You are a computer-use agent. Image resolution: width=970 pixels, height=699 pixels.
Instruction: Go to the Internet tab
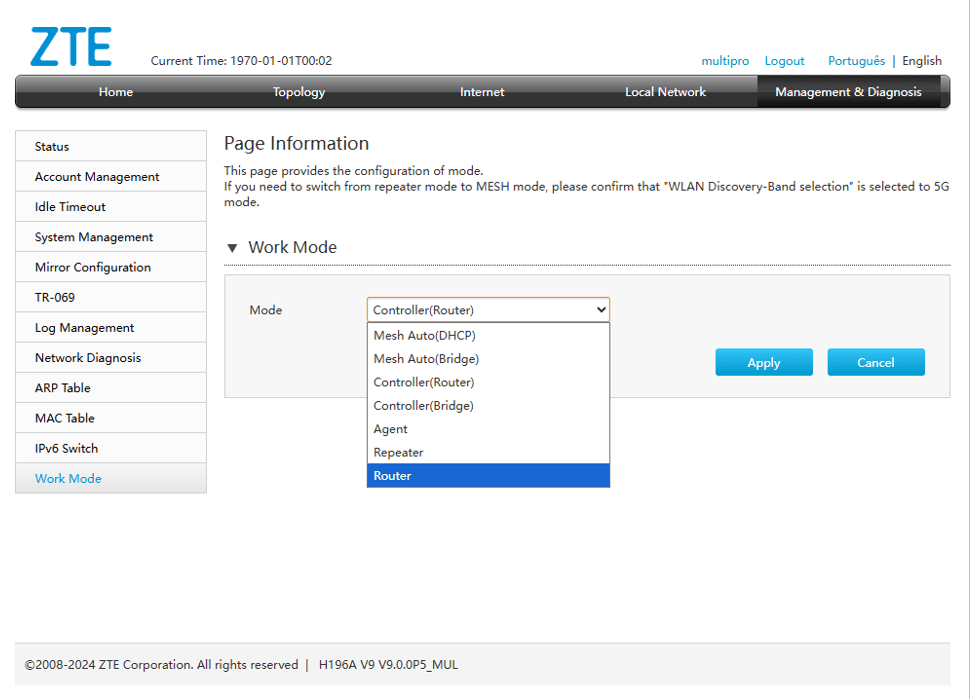[482, 92]
